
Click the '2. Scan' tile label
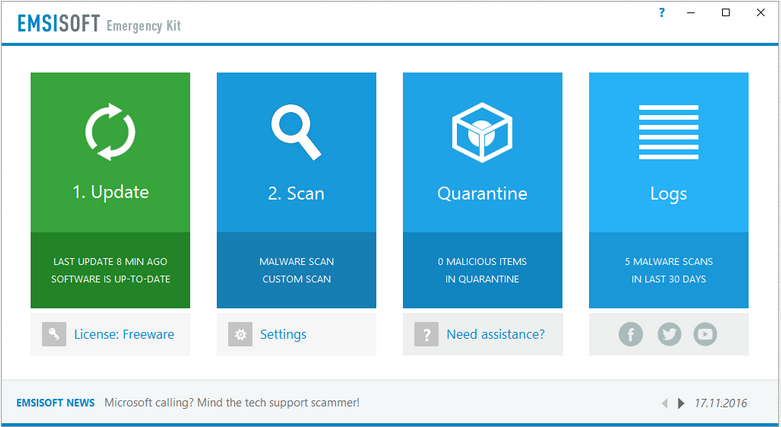[296, 193]
